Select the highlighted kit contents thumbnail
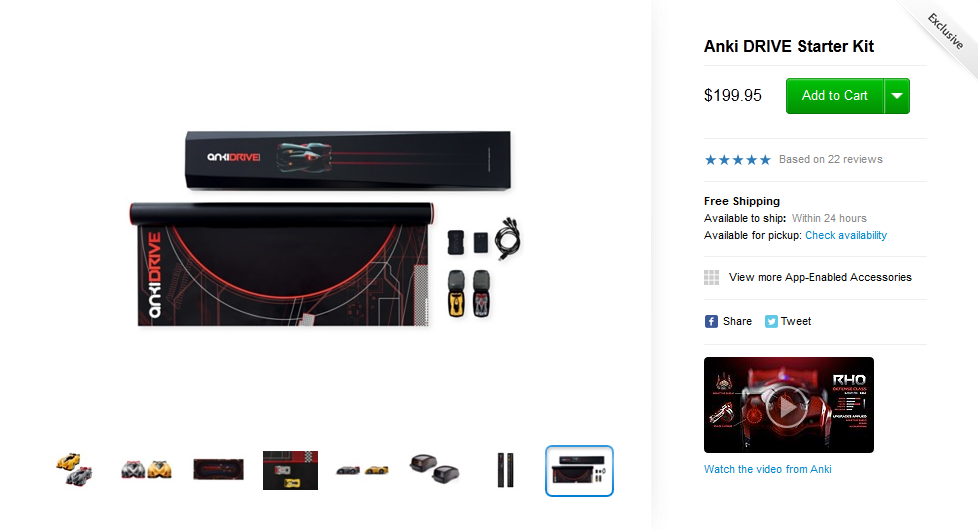 [579, 471]
